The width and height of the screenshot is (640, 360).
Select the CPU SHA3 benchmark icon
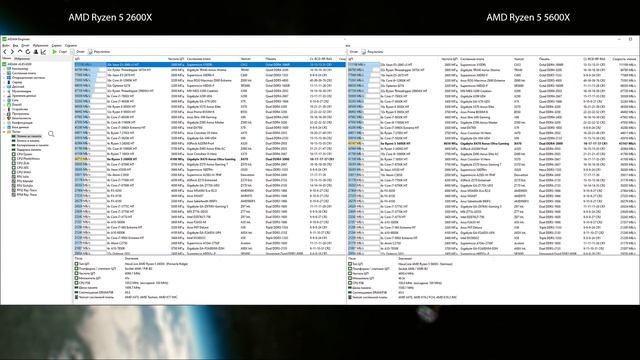coord(13,172)
